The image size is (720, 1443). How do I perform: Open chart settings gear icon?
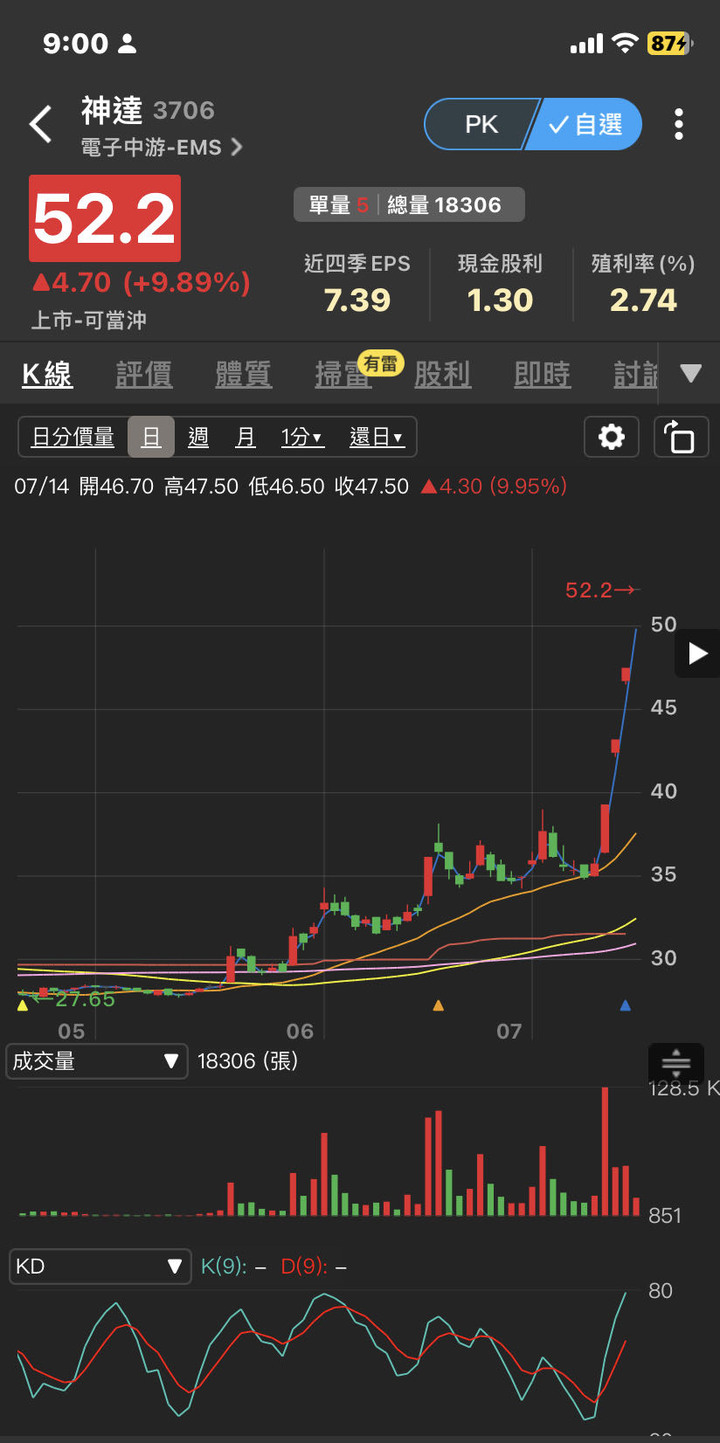pyautogui.click(x=612, y=437)
